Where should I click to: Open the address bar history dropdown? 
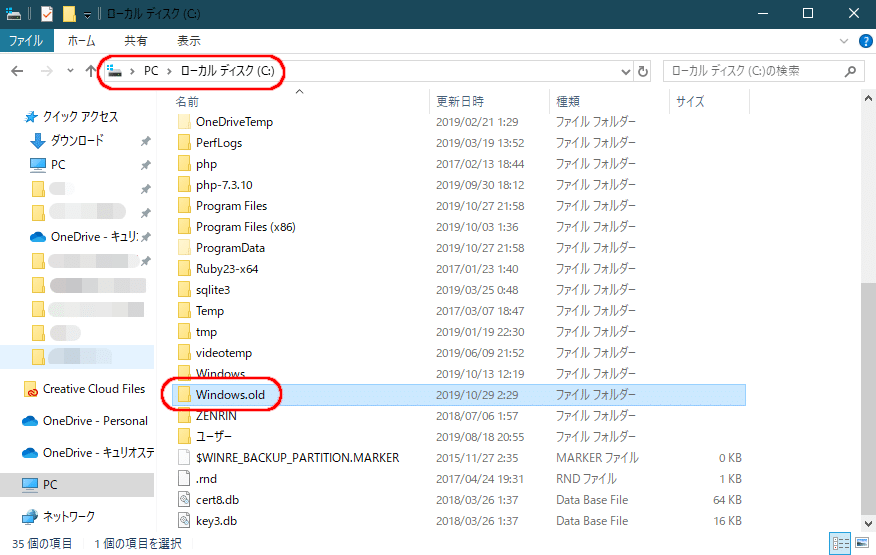[x=626, y=72]
